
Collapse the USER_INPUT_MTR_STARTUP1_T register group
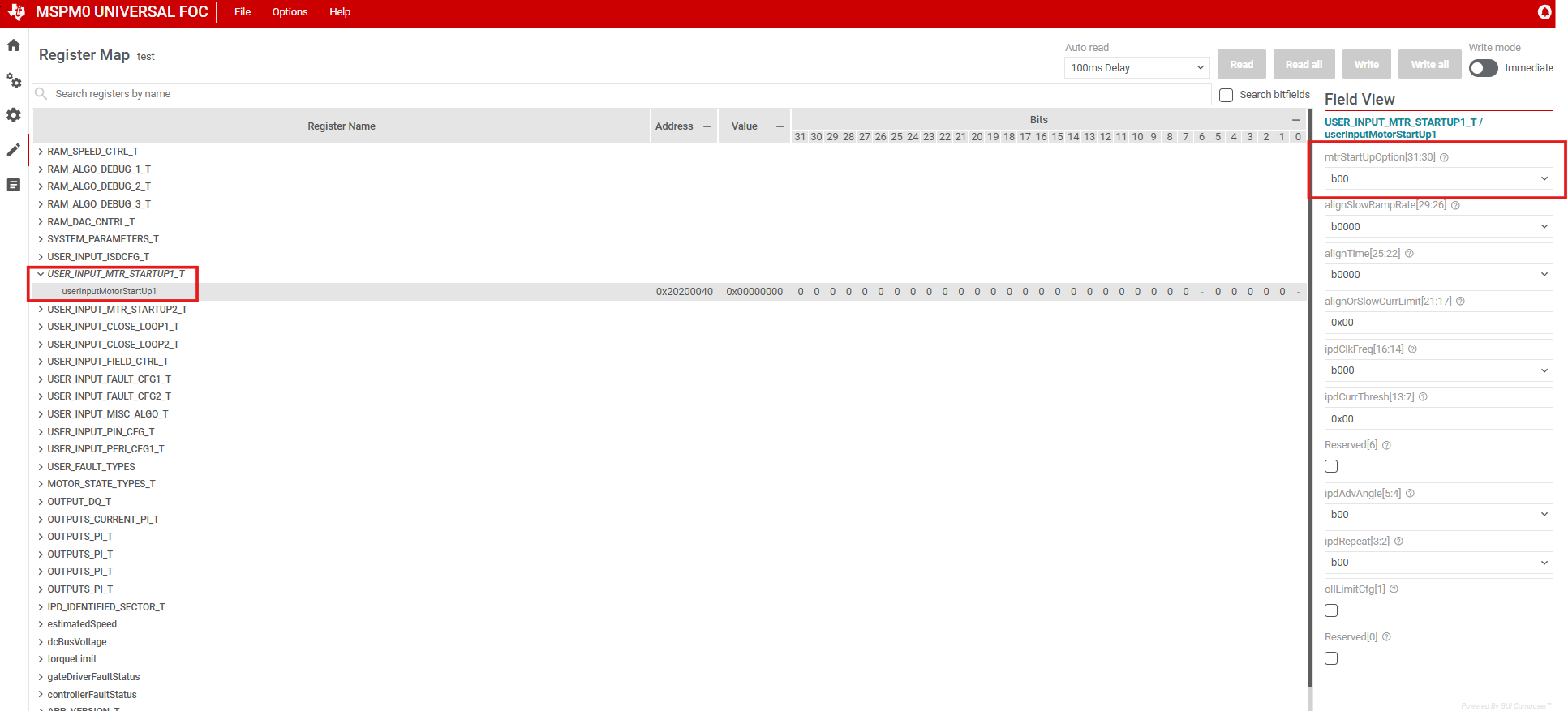[x=41, y=274]
